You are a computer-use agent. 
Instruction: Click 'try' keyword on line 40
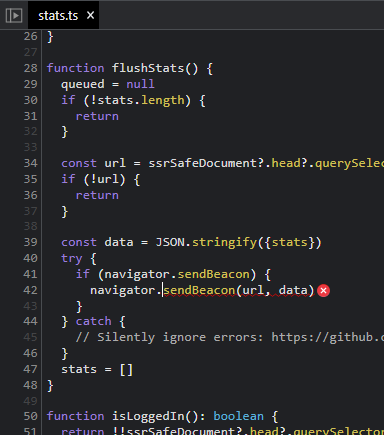click(x=72, y=258)
